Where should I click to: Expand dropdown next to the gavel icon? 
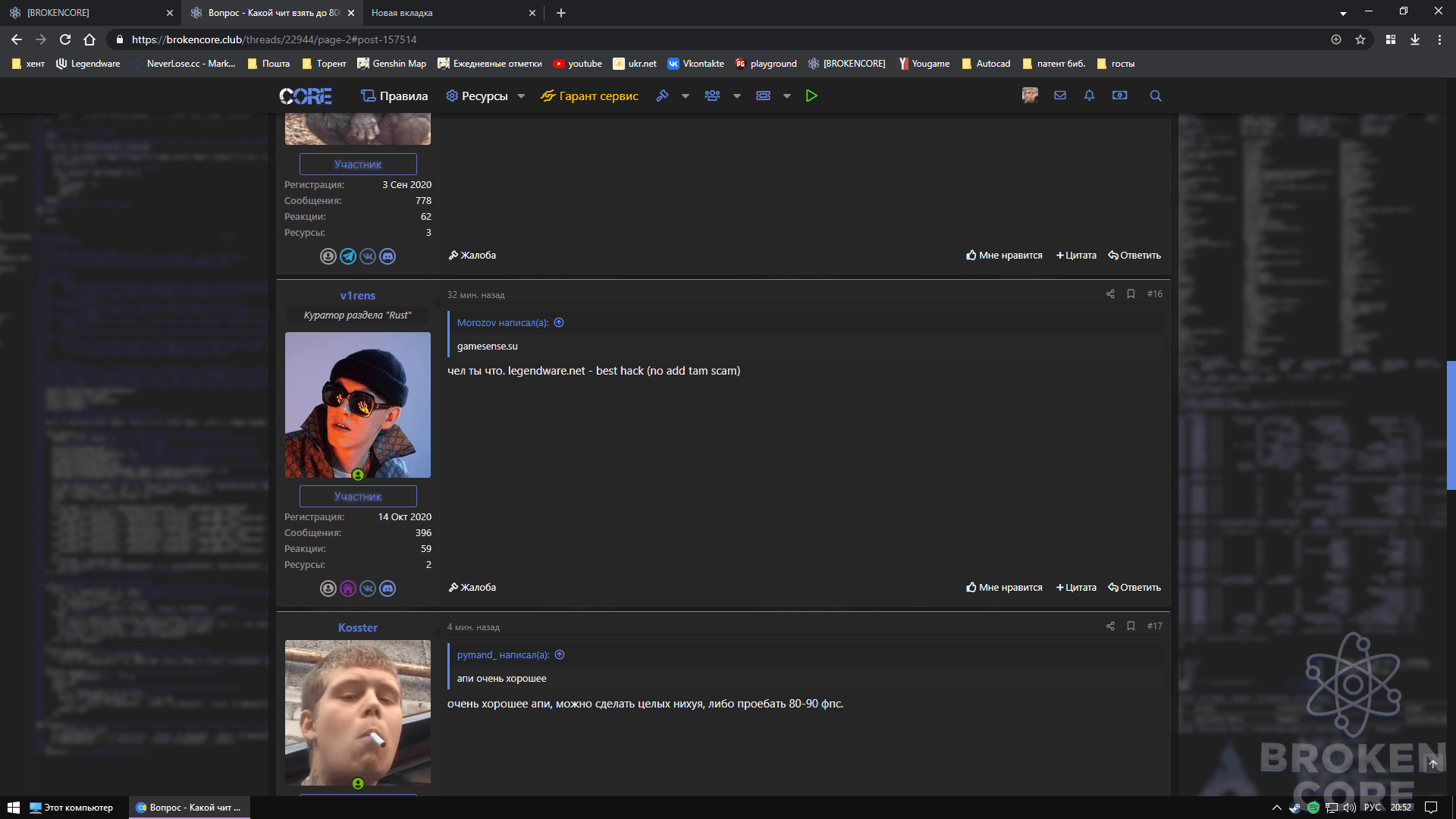click(x=686, y=96)
